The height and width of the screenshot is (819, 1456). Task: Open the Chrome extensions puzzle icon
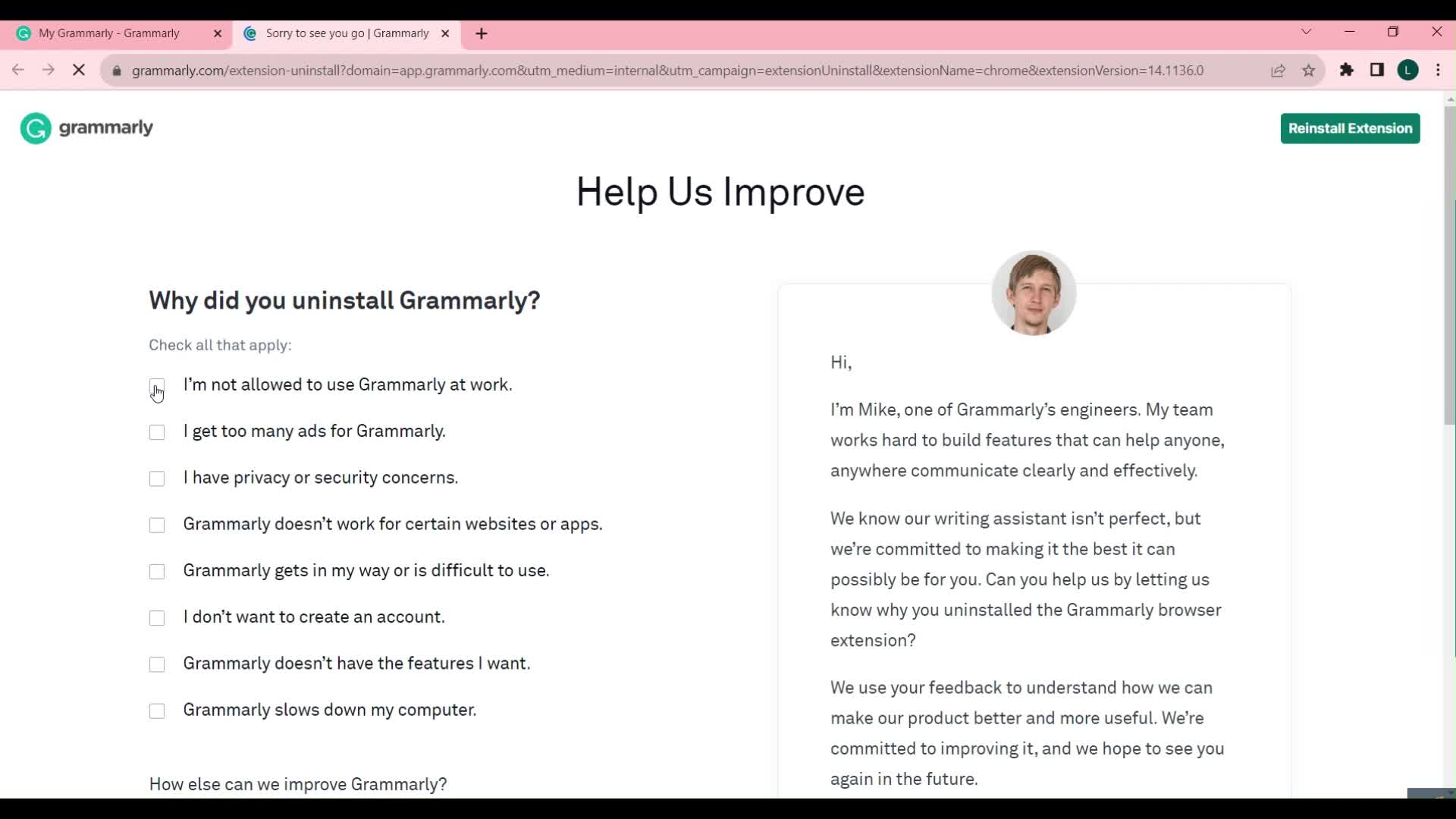click(1347, 71)
